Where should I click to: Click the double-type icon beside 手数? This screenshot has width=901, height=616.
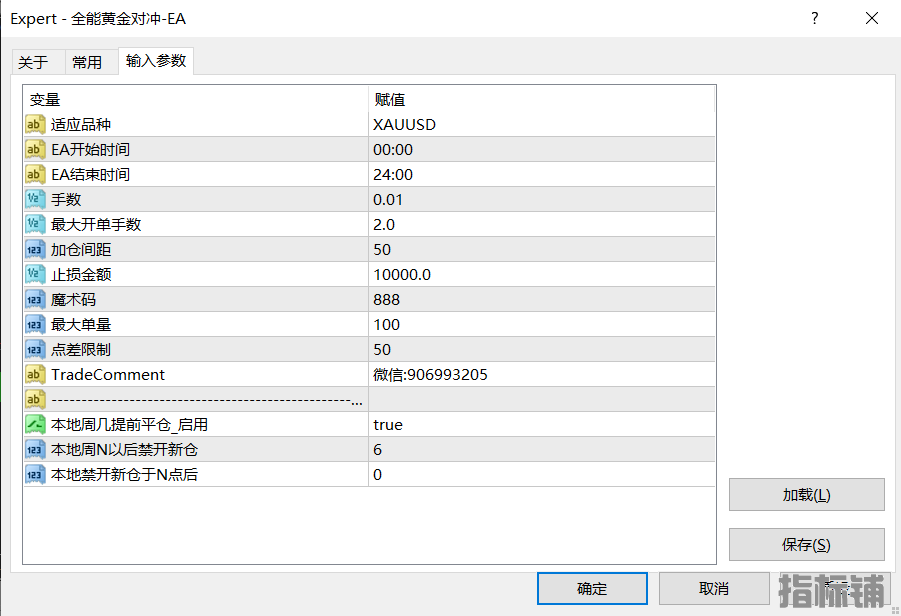(35, 200)
